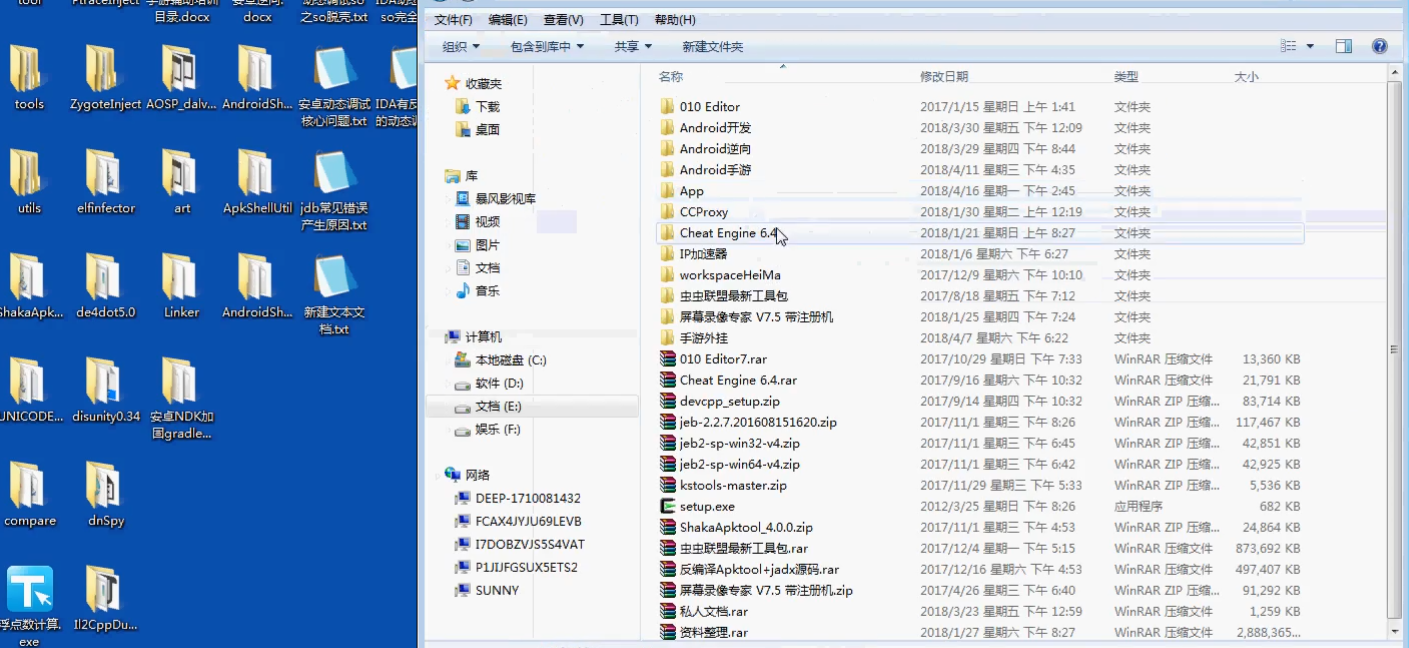Open the view options dropdown arrow
Screen dimensions: 1409x648
[1310, 47]
